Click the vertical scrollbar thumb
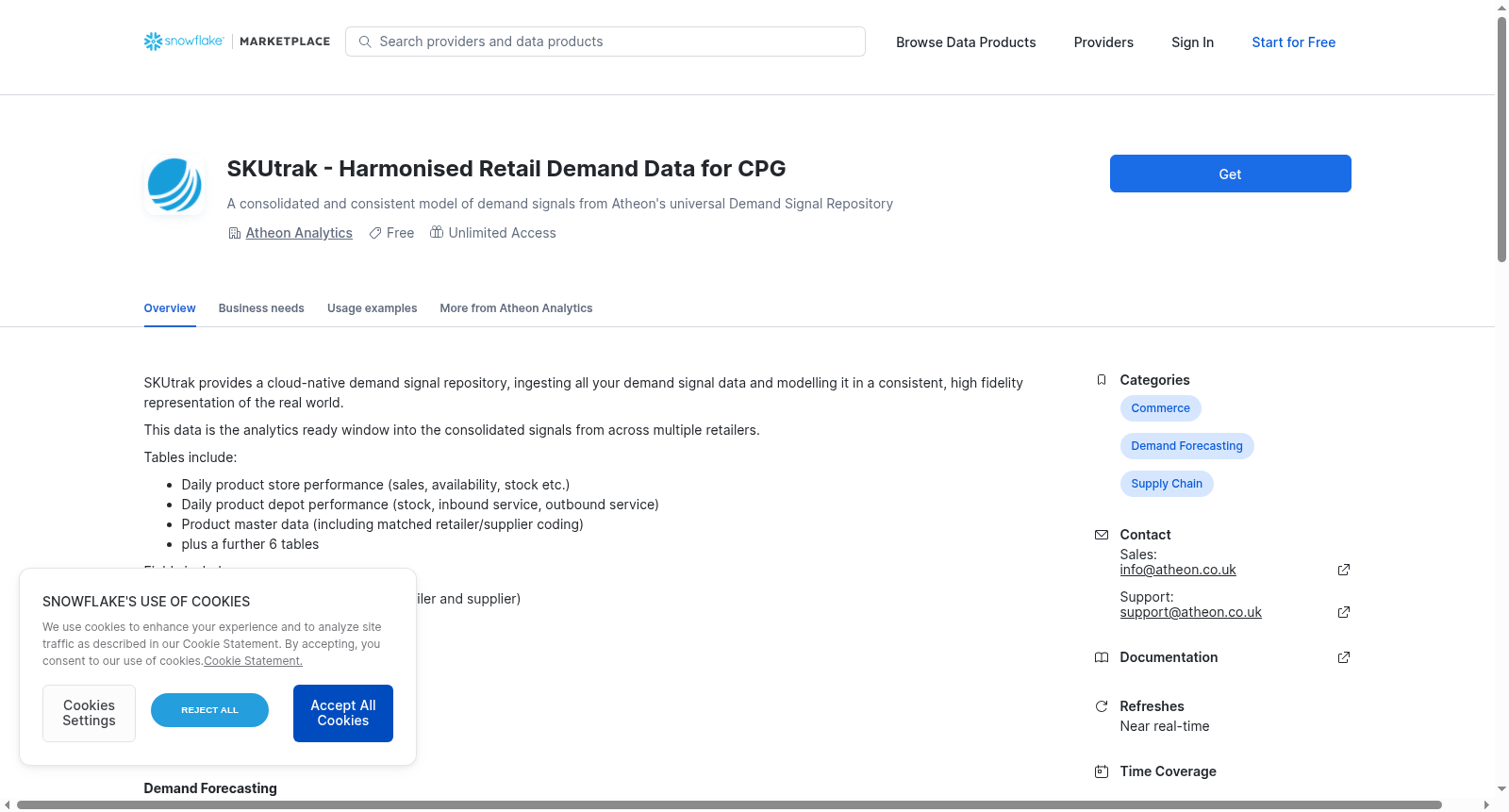This screenshot has height=812, width=1509. [x=1501, y=139]
